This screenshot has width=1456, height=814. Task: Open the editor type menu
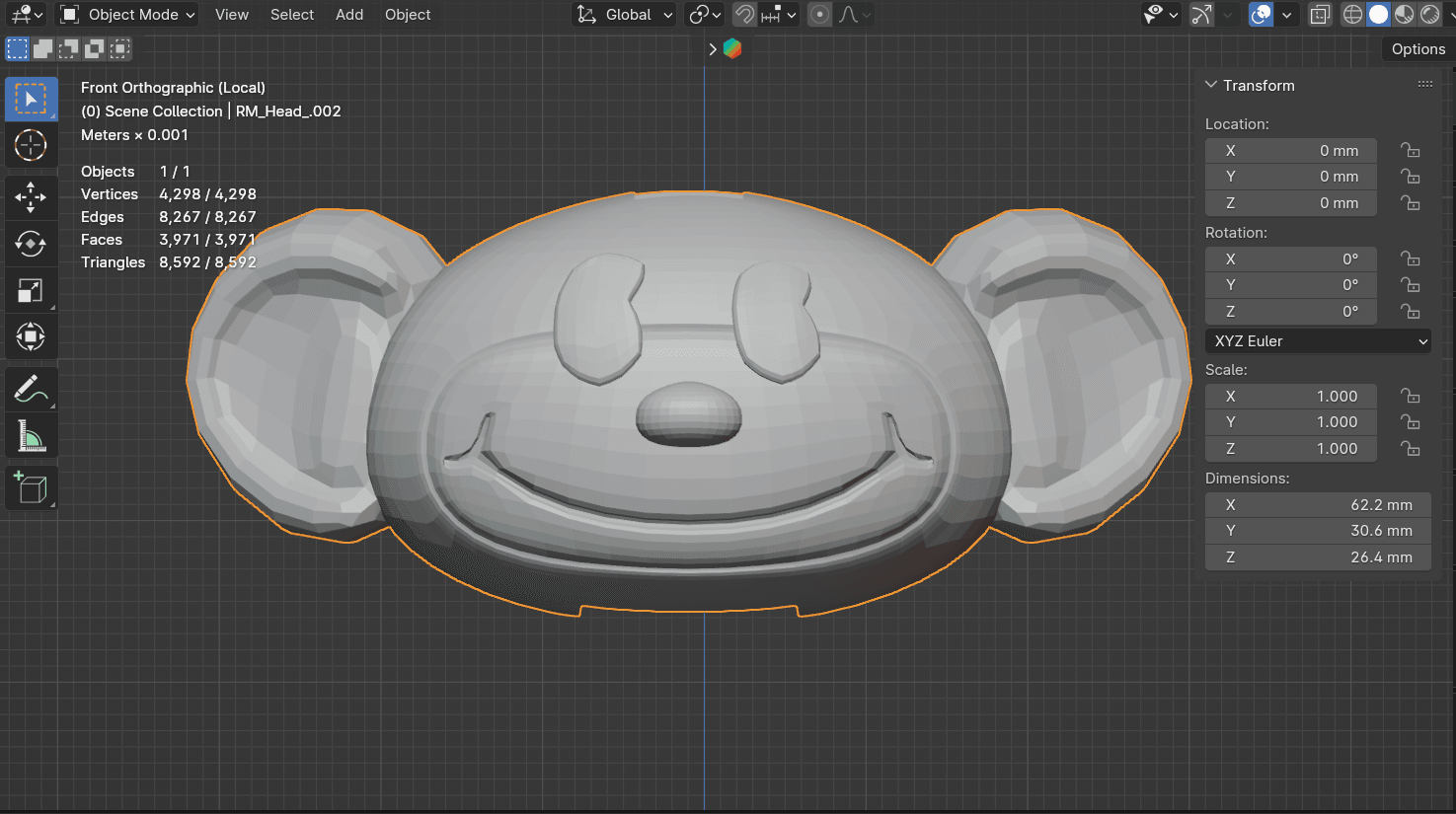click(x=27, y=15)
